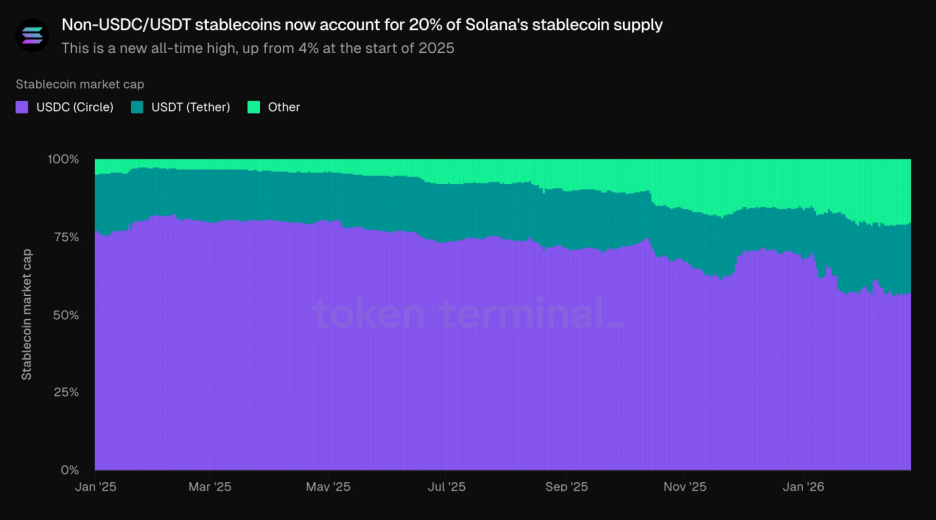Image resolution: width=936 pixels, height=520 pixels.
Task: Select the Nov '25 x-axis label
Action: (x=685, y=487)
